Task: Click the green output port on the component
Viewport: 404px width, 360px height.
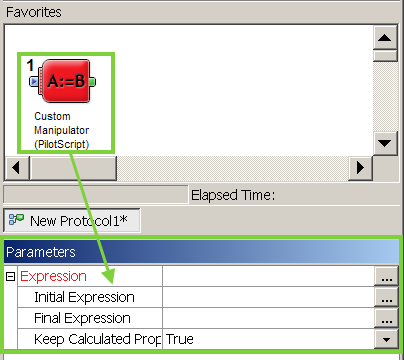Action: click(x=92, y=82)
